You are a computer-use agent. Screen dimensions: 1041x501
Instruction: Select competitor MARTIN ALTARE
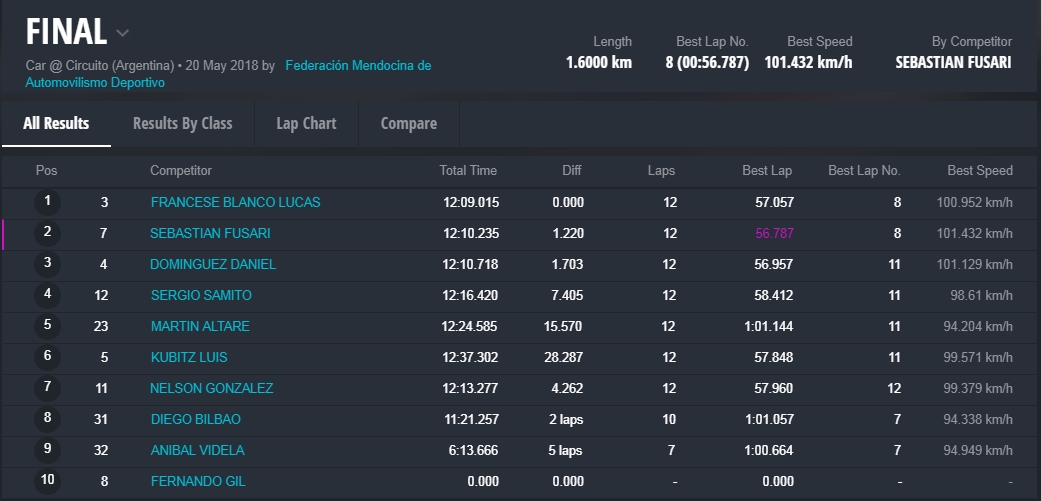tap(200, 327)
